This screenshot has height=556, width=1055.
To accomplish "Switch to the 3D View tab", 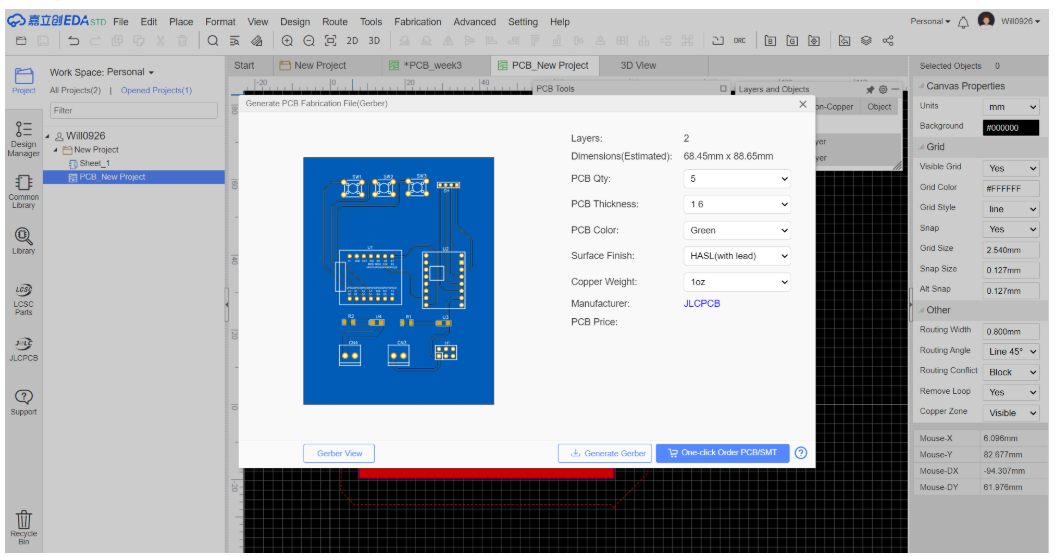I will (638, 65).
